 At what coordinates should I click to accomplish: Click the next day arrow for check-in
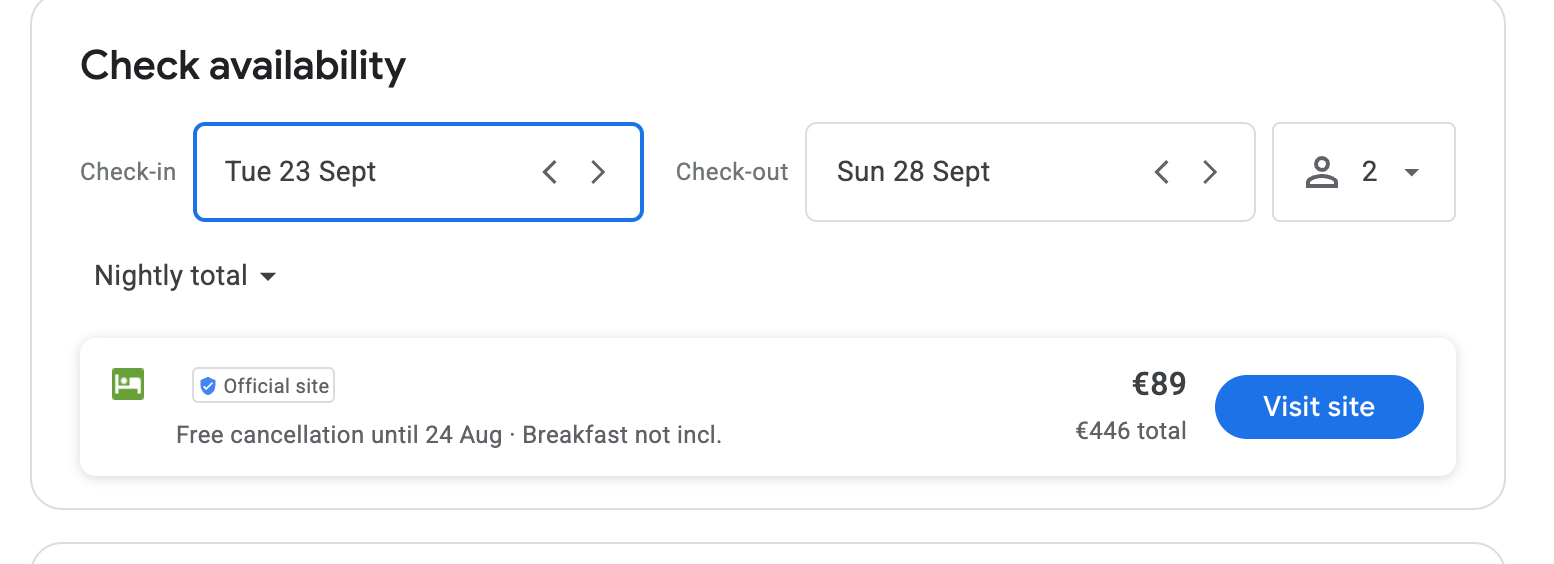(x=598, y=172)
